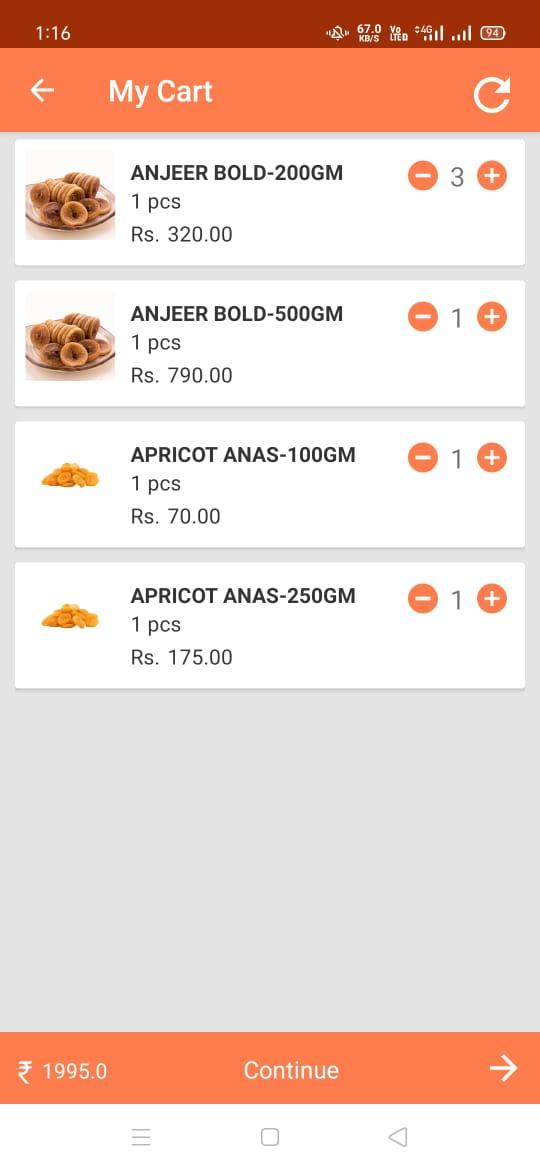The height and width of the screenshot is (1170, 540).
Task: Increase quantity of ANJEER BOLD-200GM
Action: point(492,176)
